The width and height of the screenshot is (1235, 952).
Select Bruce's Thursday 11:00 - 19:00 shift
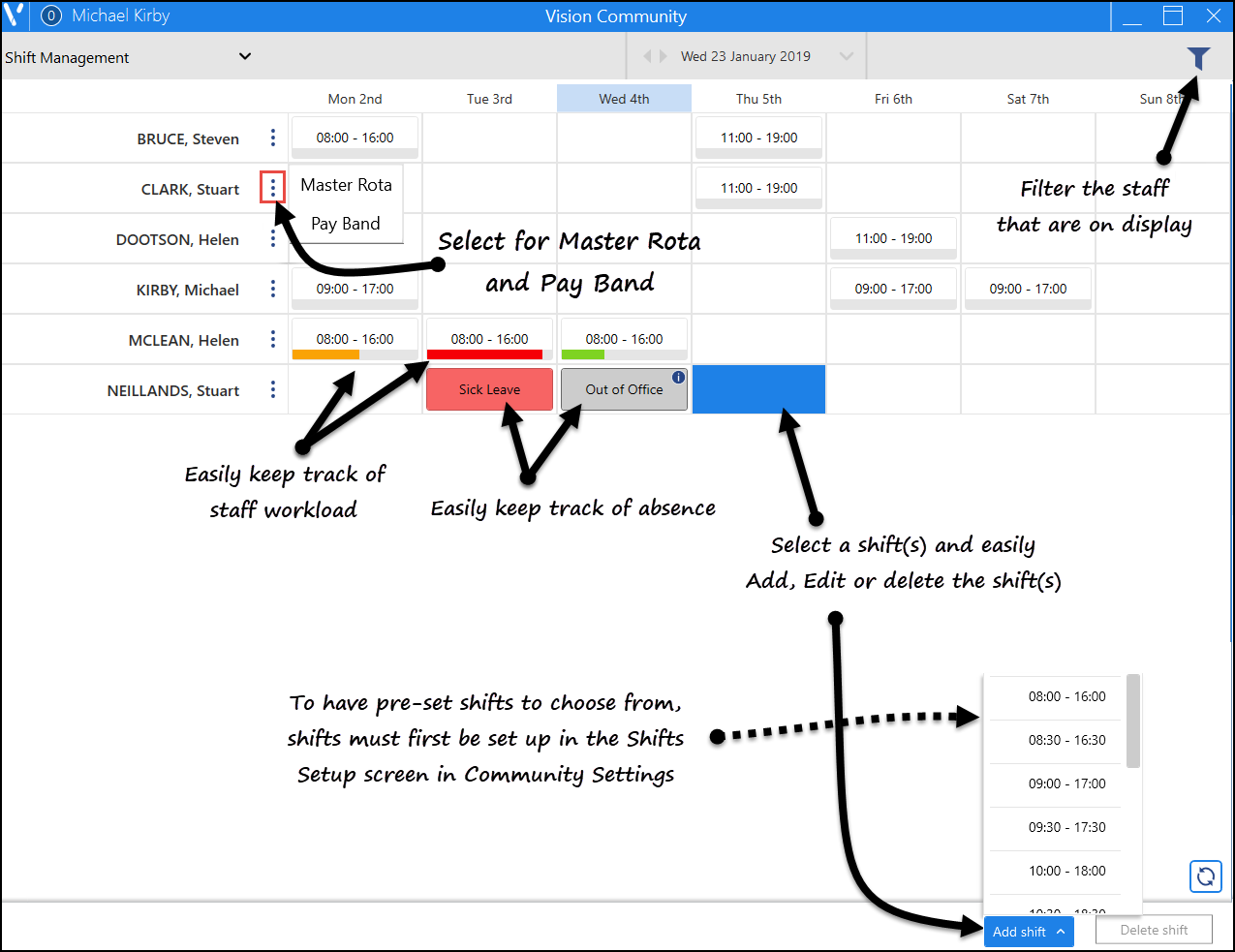pos(758,138)
